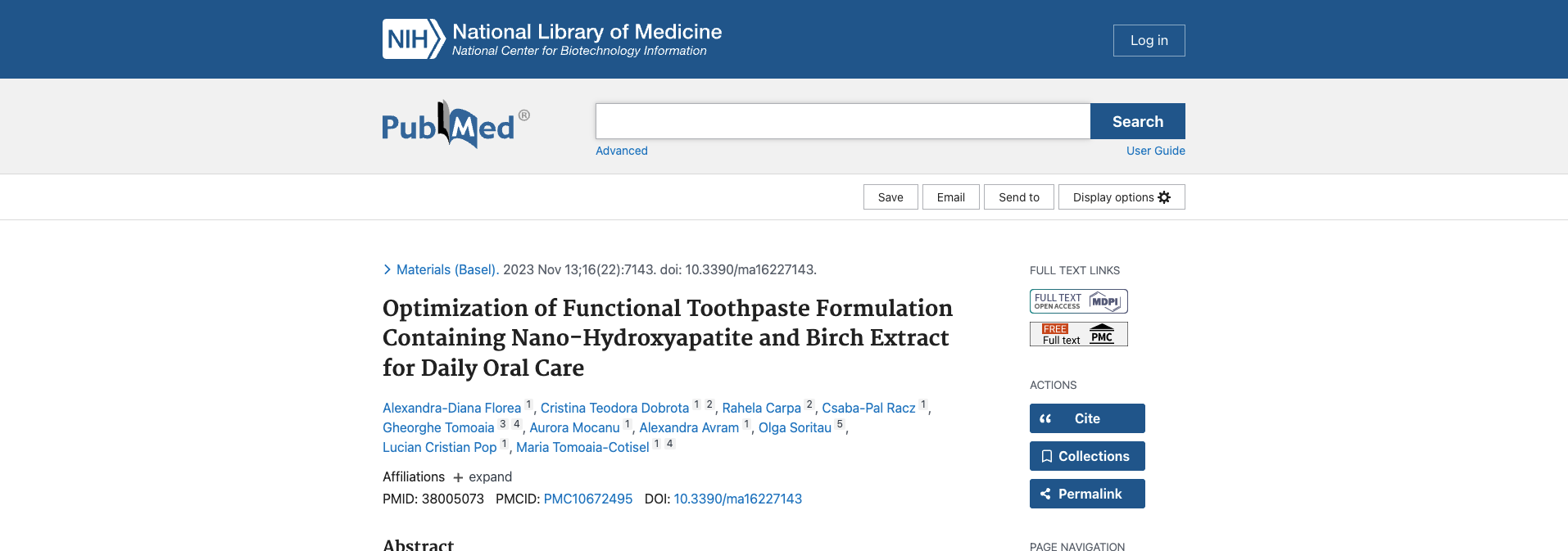Open free full text at PMC
This screenshot has height=551, width=1568.
pos(1078,334)
